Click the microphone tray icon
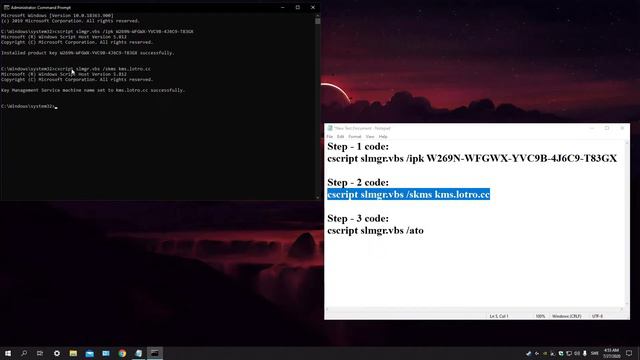The image size is (640, 360). pos(584,353)
